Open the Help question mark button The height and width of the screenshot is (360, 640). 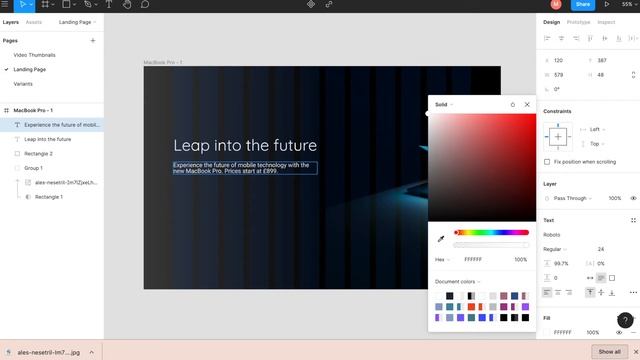pos(625,320)
